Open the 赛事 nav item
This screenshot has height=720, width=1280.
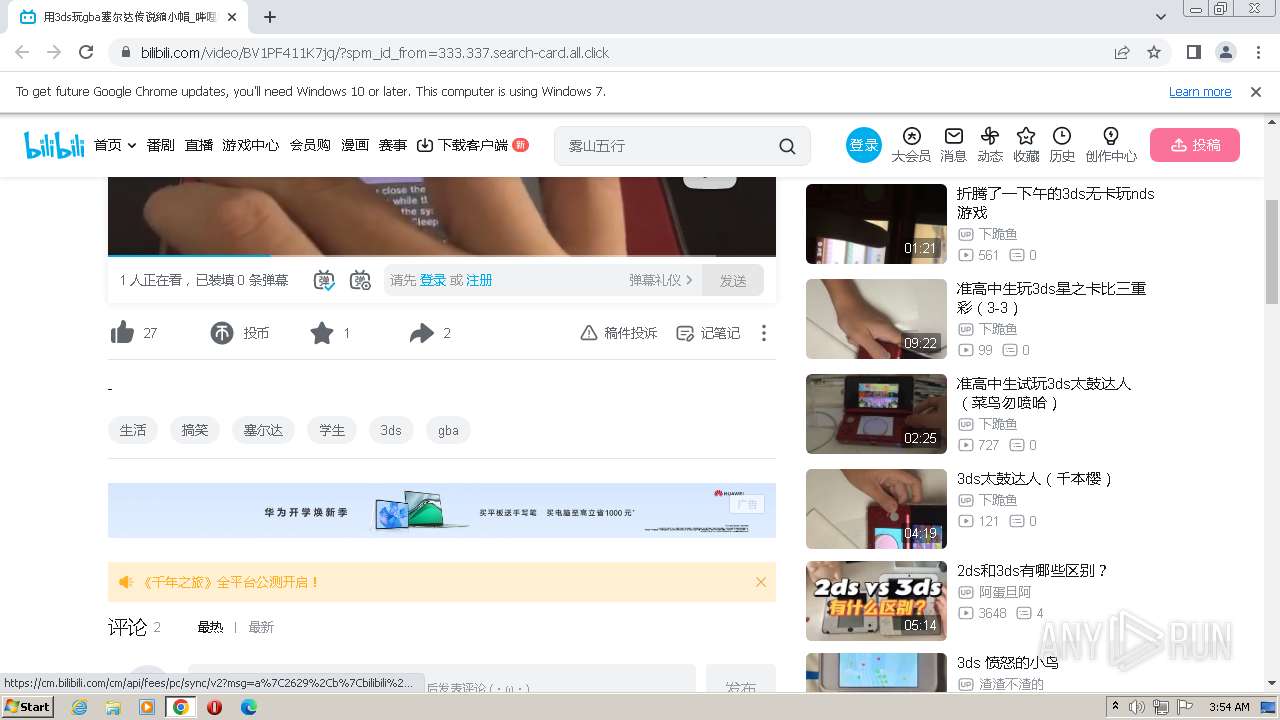coord(393,145)
